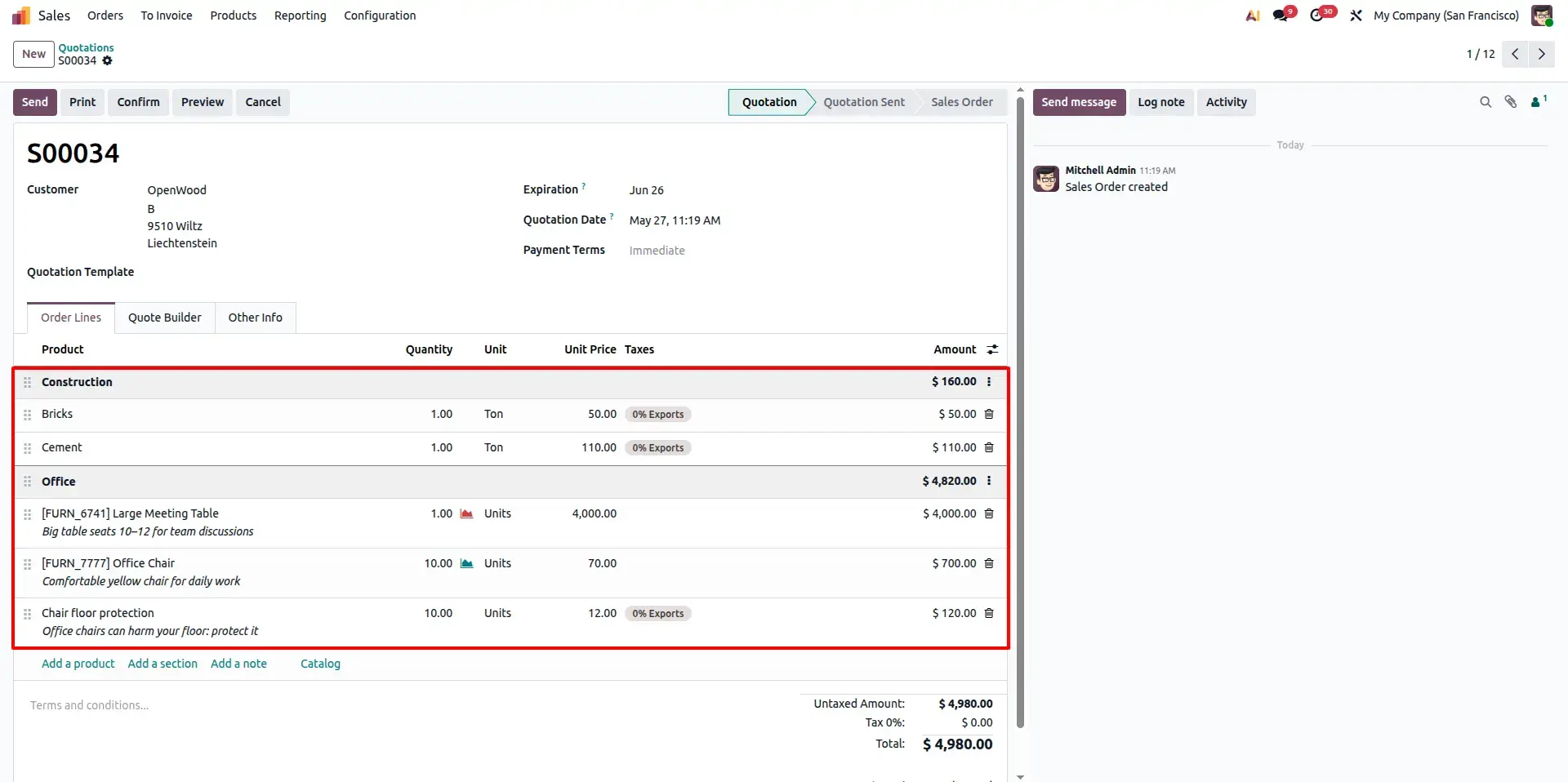Open the Reporting menu
This screenshot has width=1568, height=782.
point(300,16)
